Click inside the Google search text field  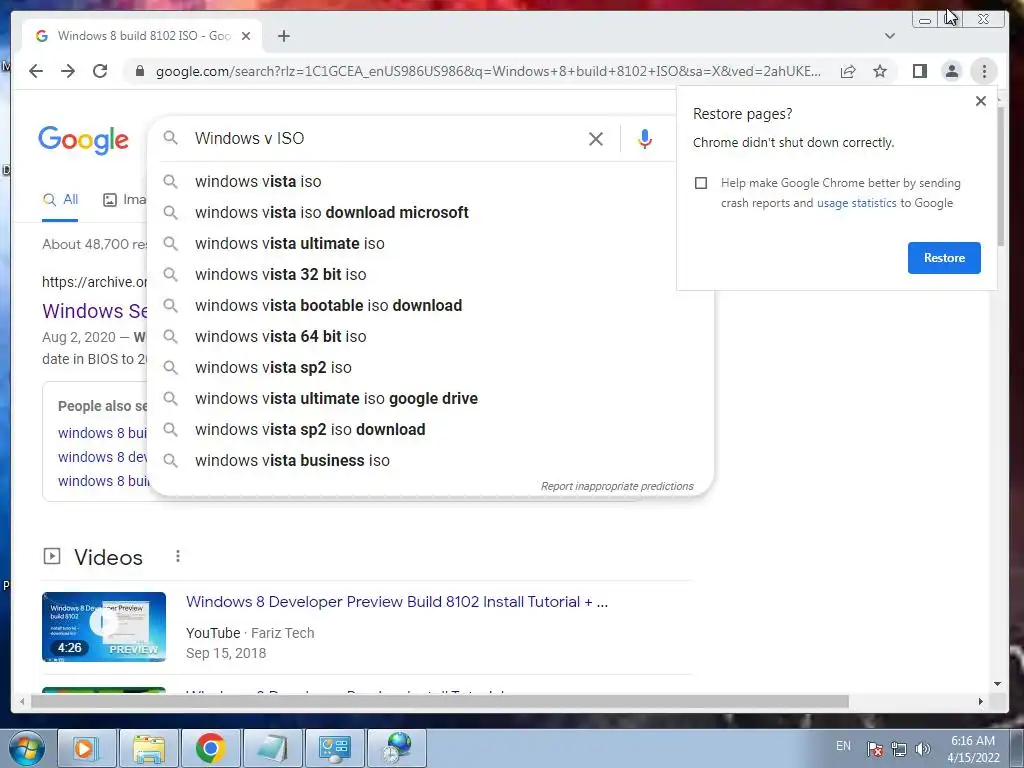(x=385, y=138)
